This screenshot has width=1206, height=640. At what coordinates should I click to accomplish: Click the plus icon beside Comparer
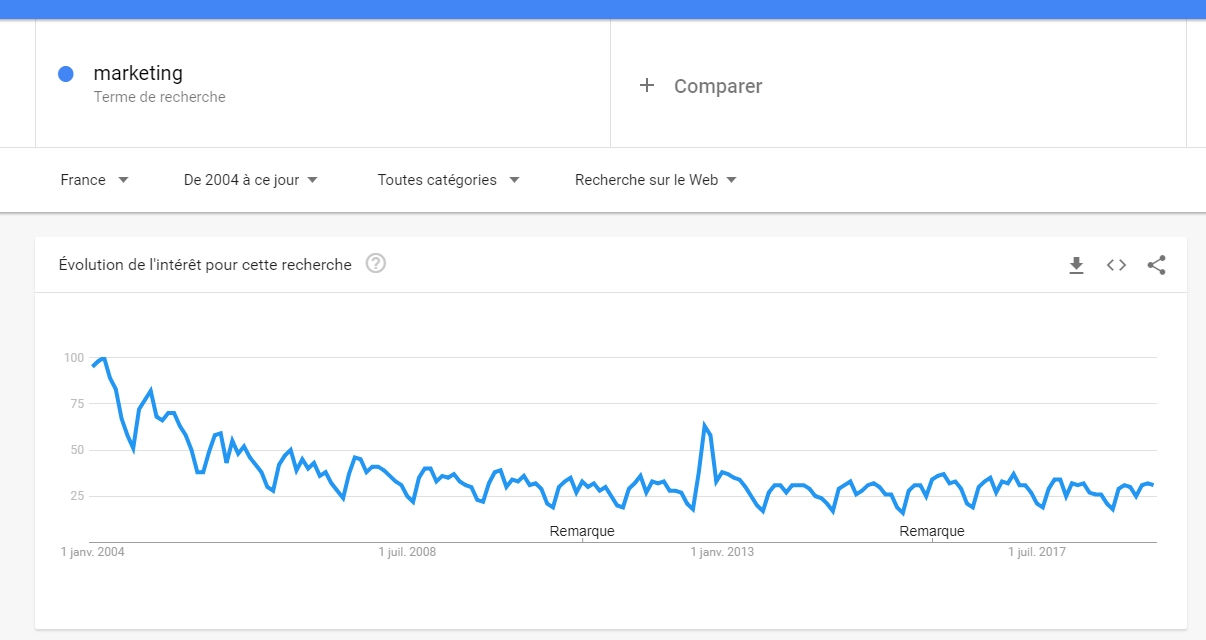tap(647, 86)
